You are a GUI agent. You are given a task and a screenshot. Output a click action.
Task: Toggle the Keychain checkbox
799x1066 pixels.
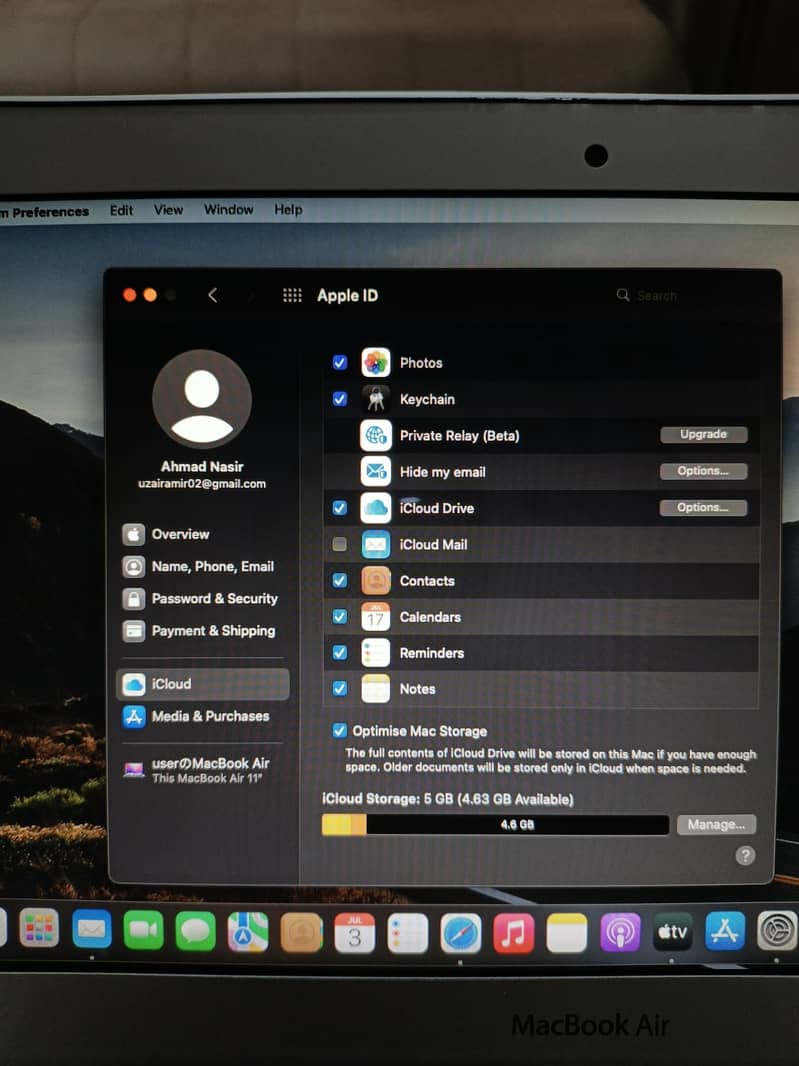[x=340, y=399]
